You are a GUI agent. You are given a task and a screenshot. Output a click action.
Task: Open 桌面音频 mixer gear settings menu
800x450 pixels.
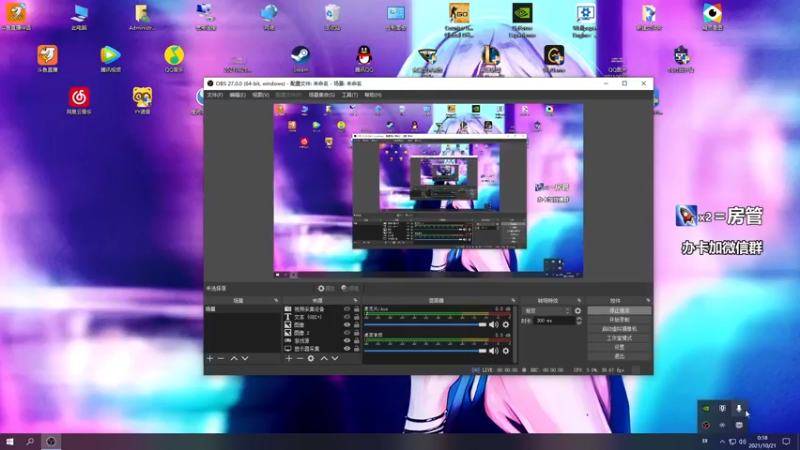506,351
